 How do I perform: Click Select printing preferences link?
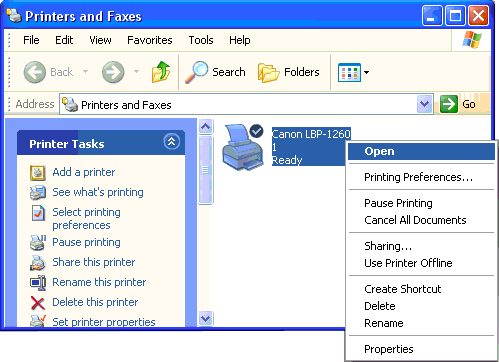(x=86, y=218)
